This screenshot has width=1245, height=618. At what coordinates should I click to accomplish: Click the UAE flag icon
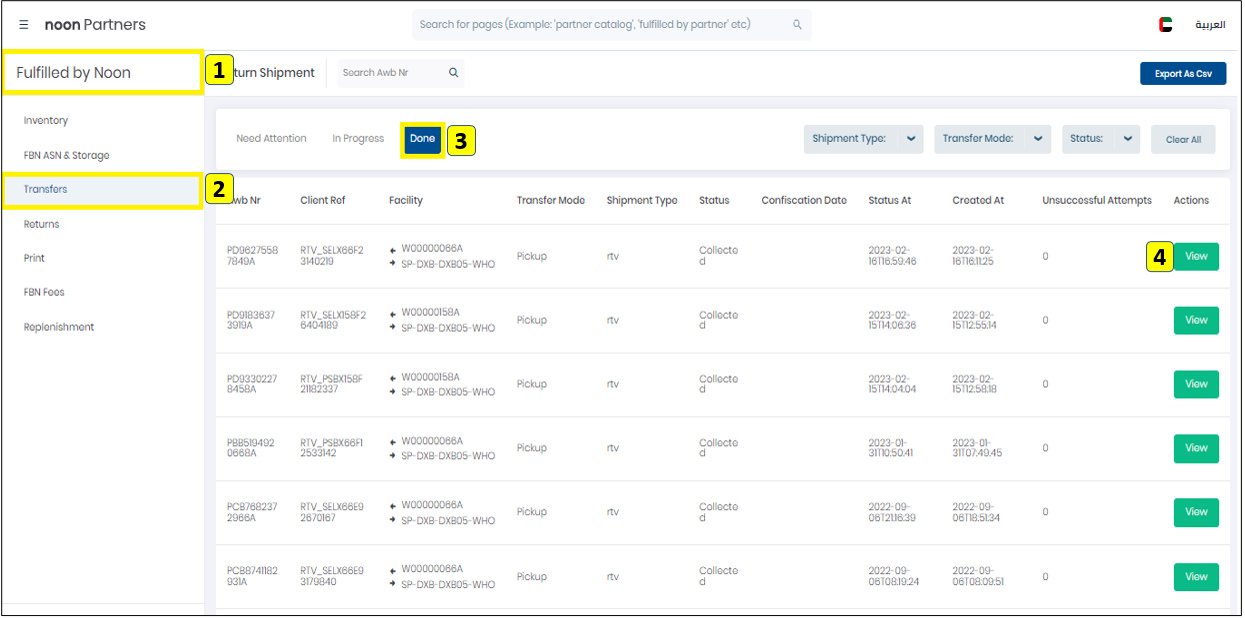point(1166,24)
